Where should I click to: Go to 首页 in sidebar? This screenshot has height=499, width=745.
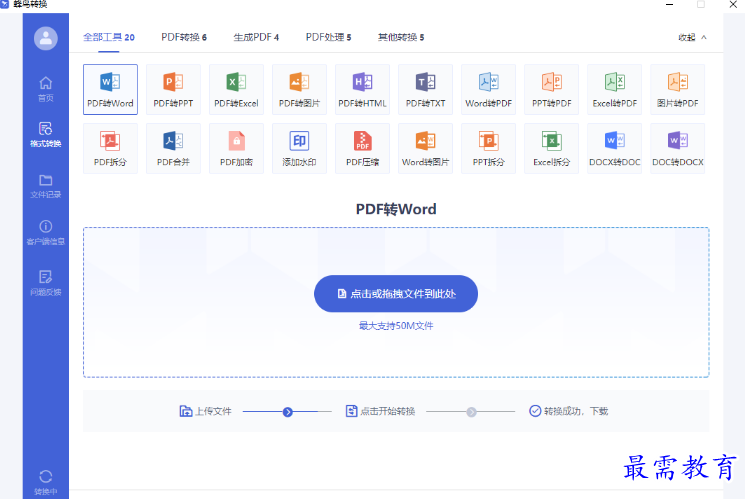pos(46,89)
